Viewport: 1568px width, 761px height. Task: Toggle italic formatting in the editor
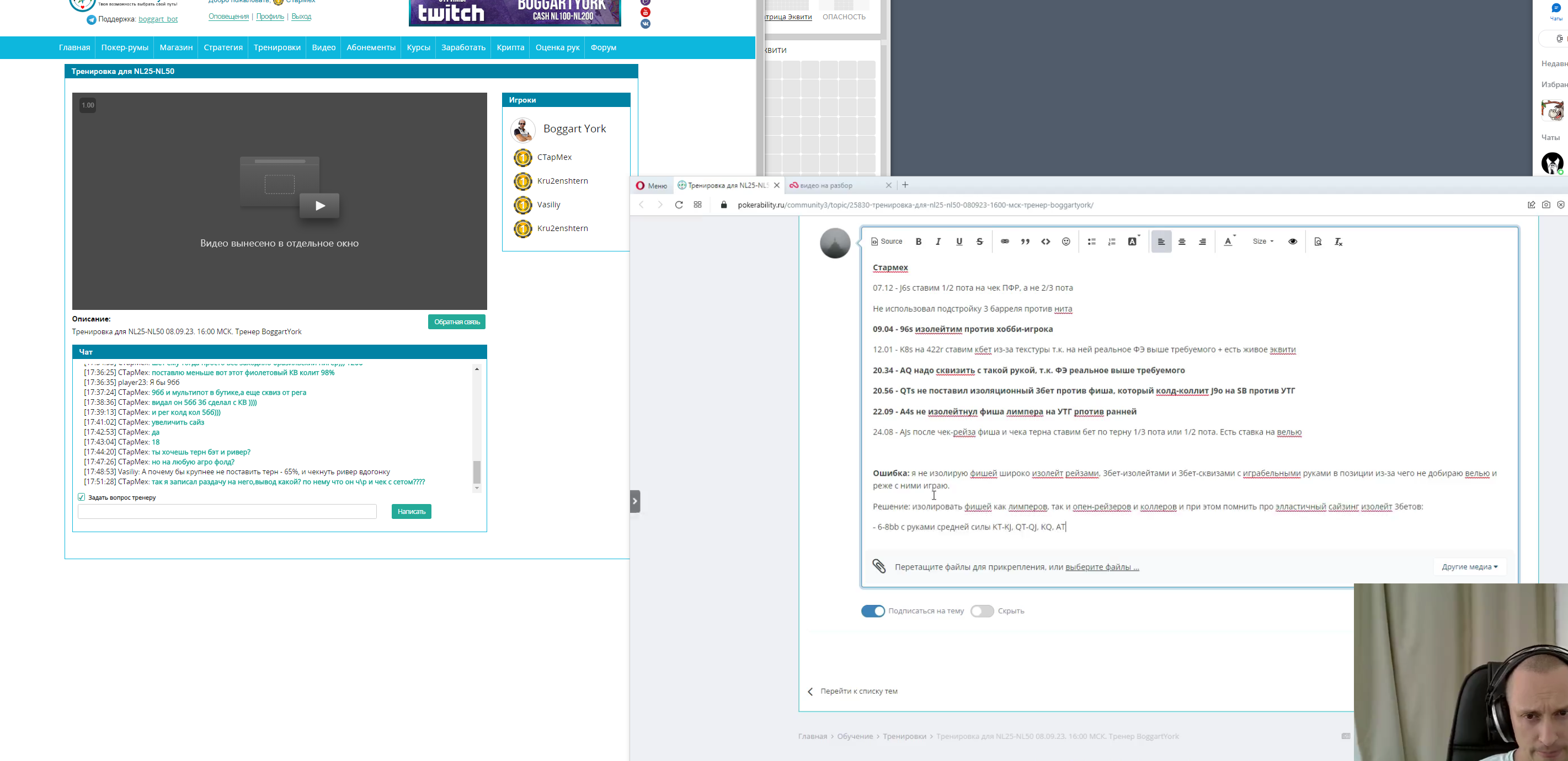tap(938, 242)
